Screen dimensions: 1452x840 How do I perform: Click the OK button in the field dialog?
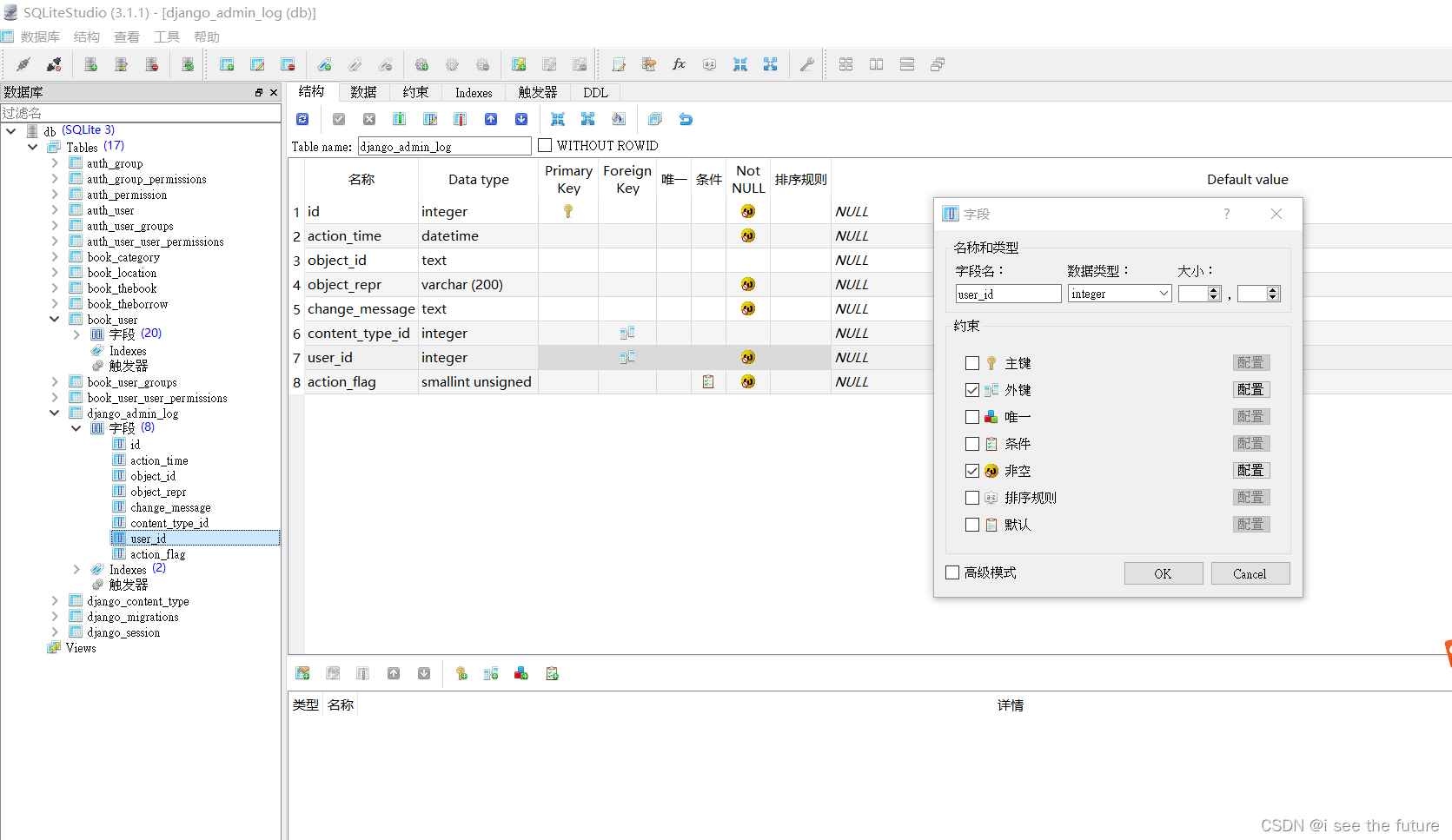(x=1164, y=573)
